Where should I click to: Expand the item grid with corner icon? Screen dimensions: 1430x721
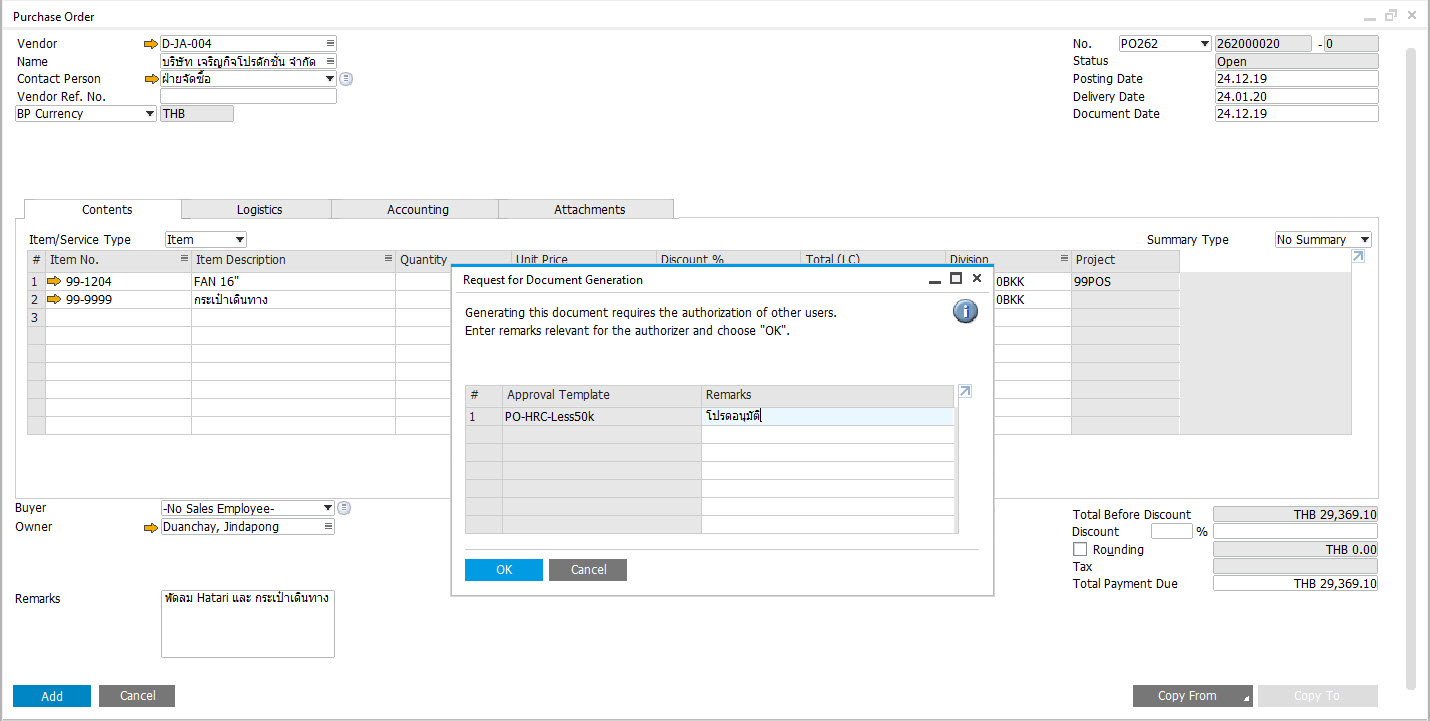[1358, 257]
